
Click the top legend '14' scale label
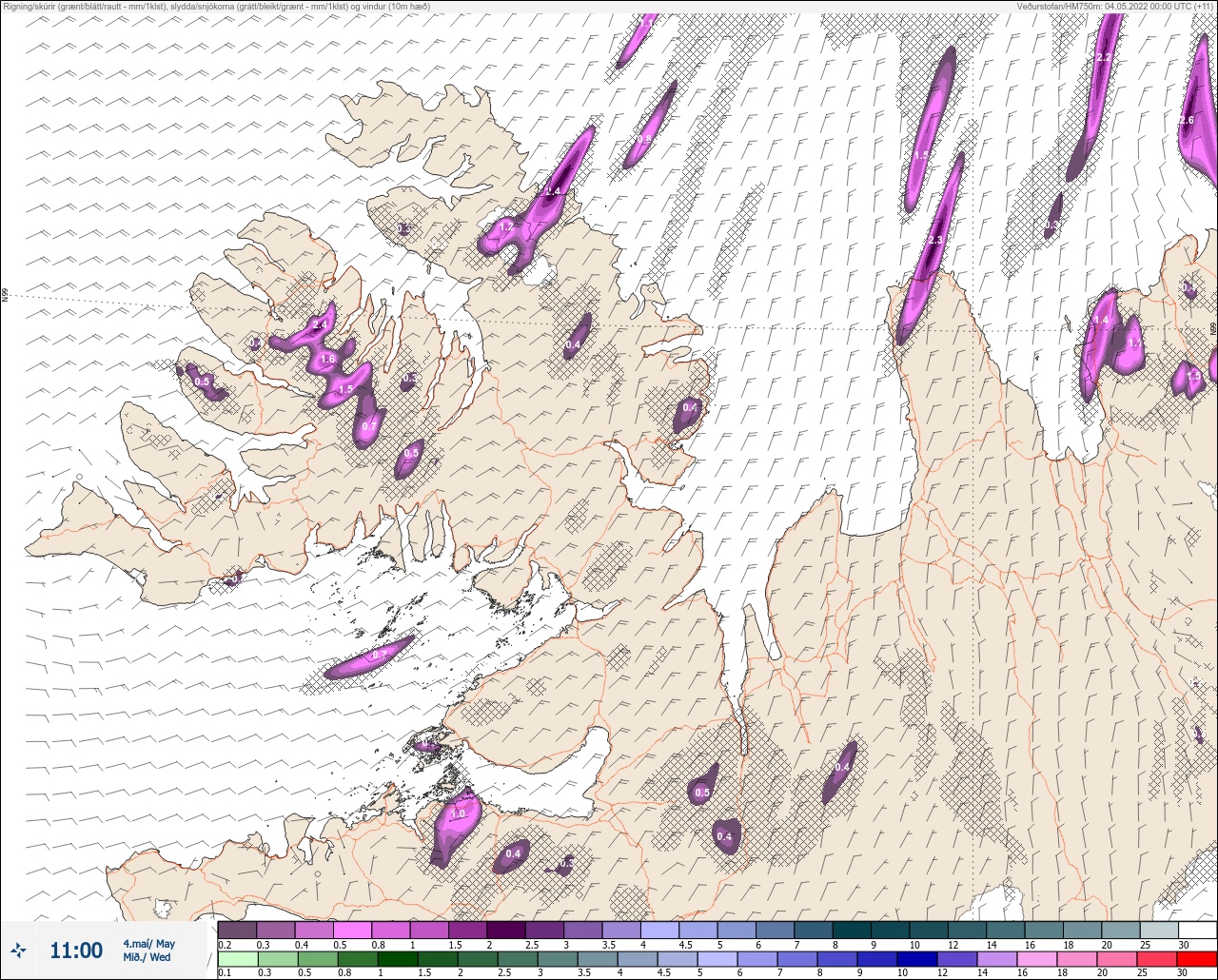990,944
